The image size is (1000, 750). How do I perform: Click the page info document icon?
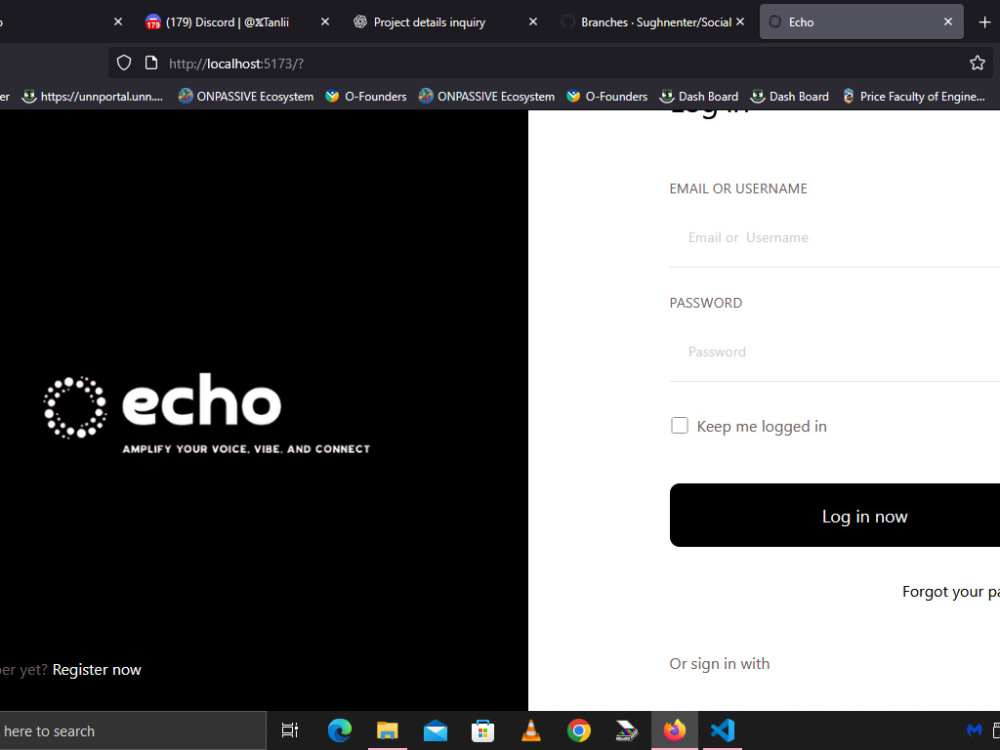click(151, 63)
